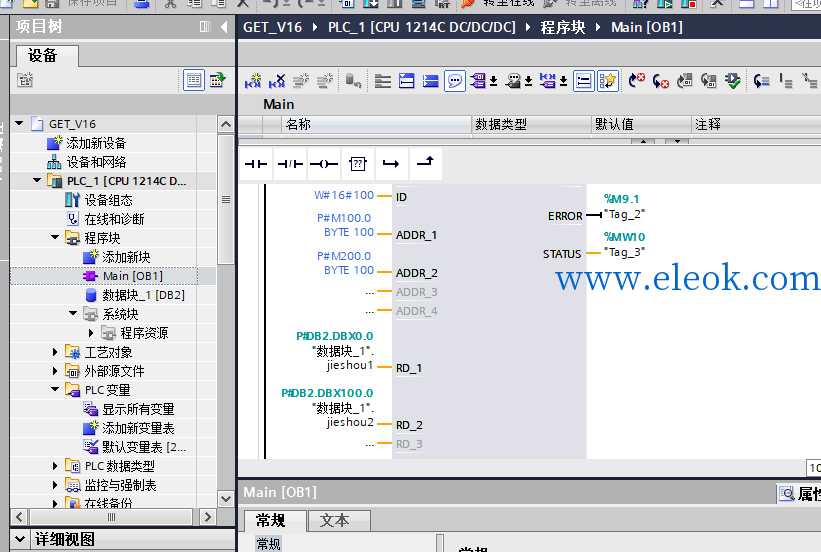
Task: Collapse block interface with up arrow
Action: (644, 141)
